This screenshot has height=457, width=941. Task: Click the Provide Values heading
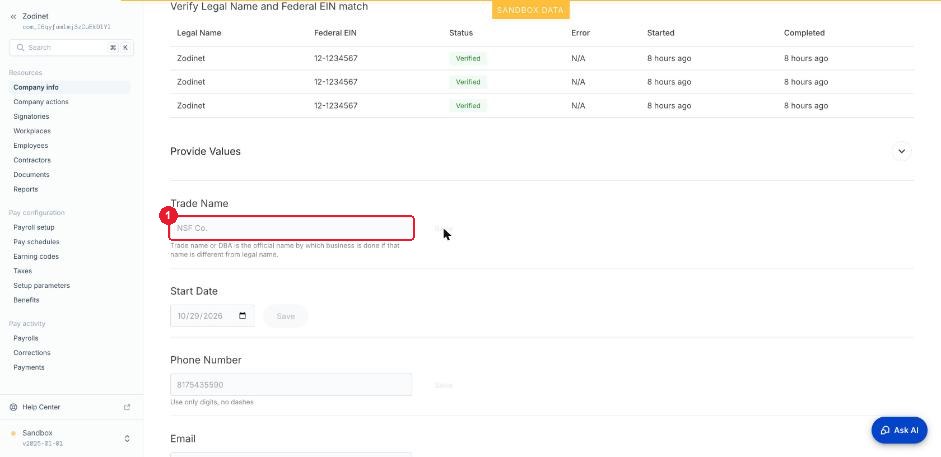(x=205, y=152)
